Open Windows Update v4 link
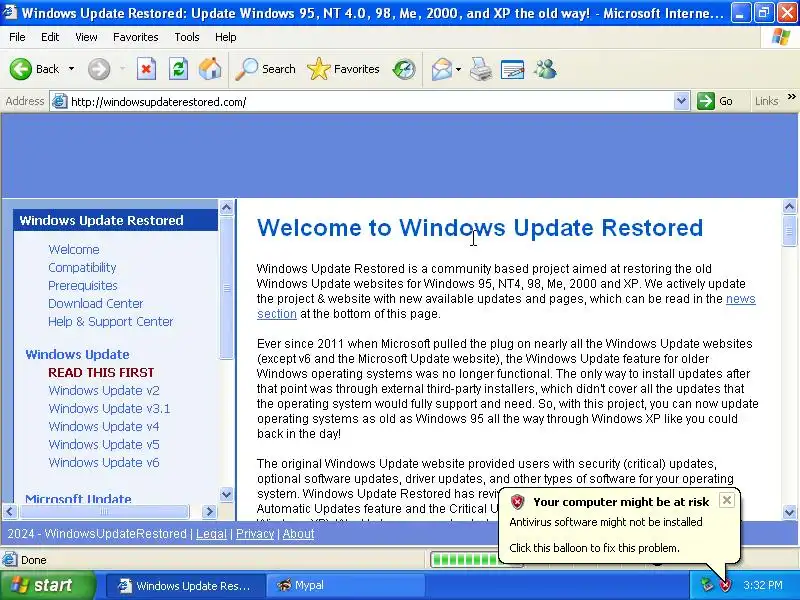 [x=104, y=427]
